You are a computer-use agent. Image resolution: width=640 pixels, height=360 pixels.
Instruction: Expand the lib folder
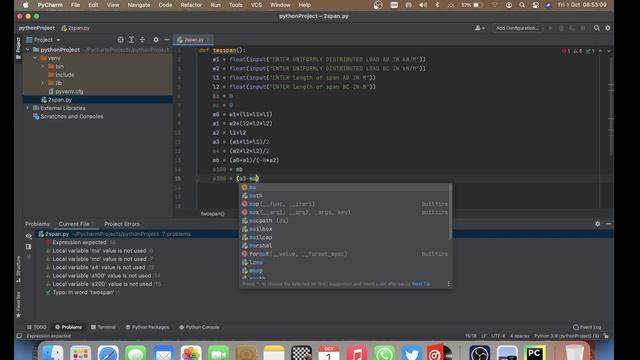click(43, 83)
